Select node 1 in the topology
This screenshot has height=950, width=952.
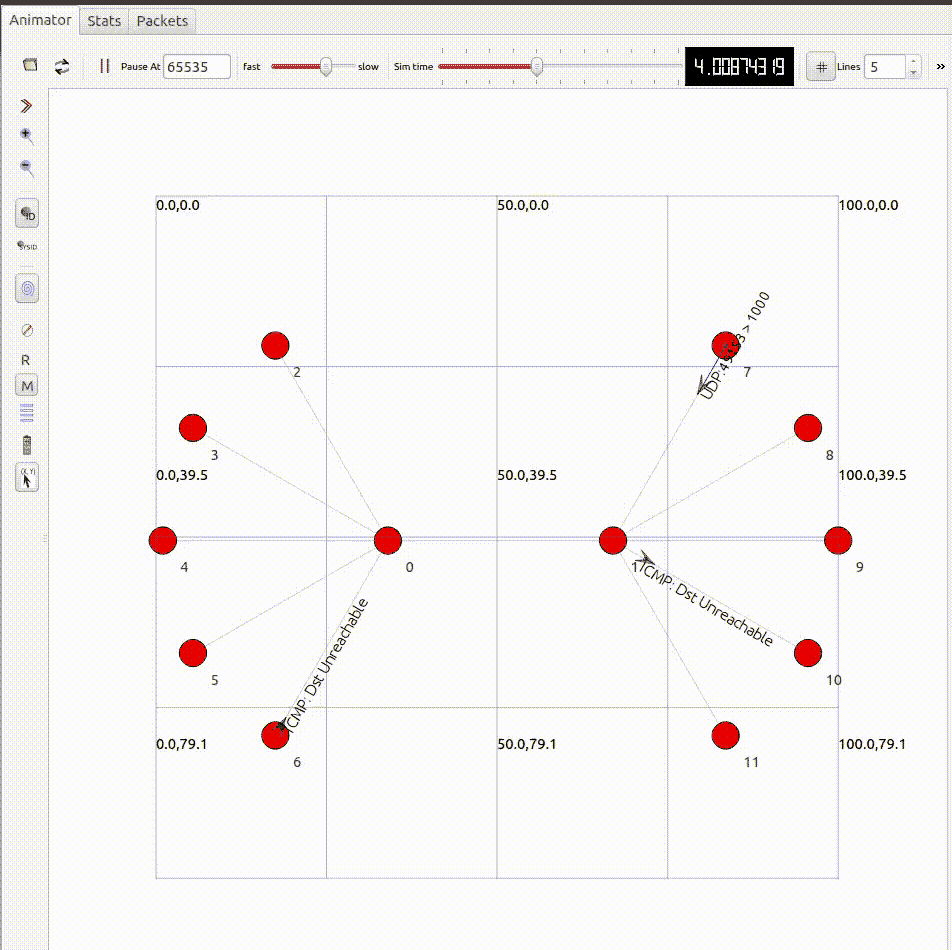pyautogui.click(x=613, y=540)
